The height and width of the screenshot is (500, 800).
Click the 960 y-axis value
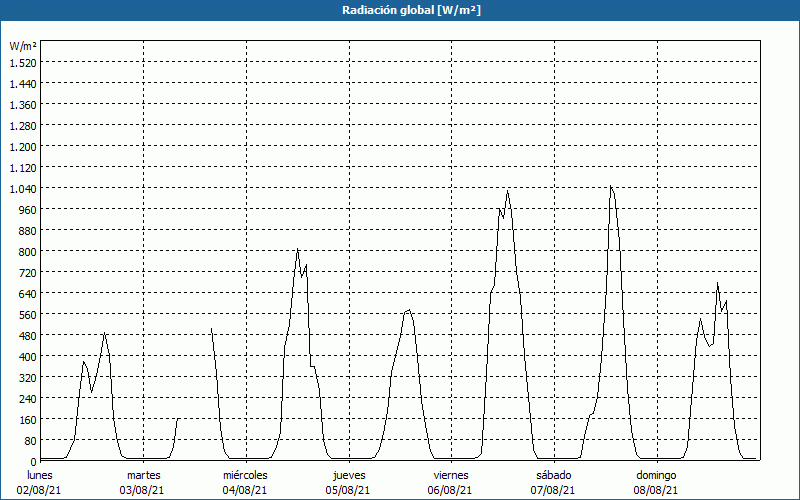28,210
